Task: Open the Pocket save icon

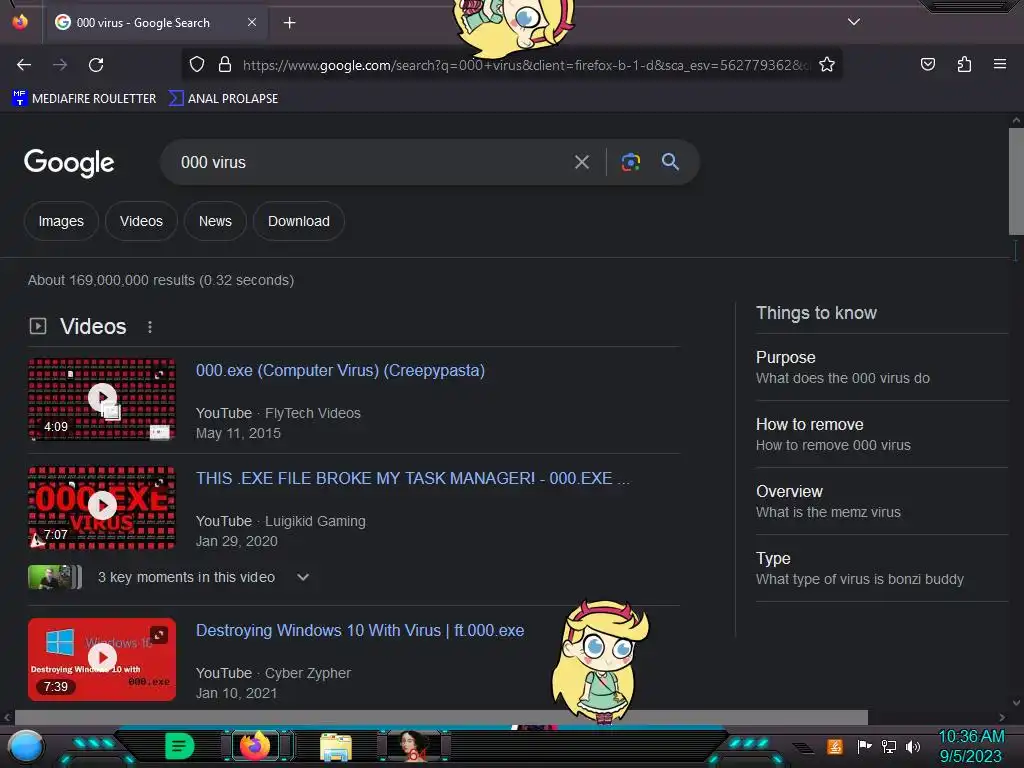Action: click(x=927, y=64)
